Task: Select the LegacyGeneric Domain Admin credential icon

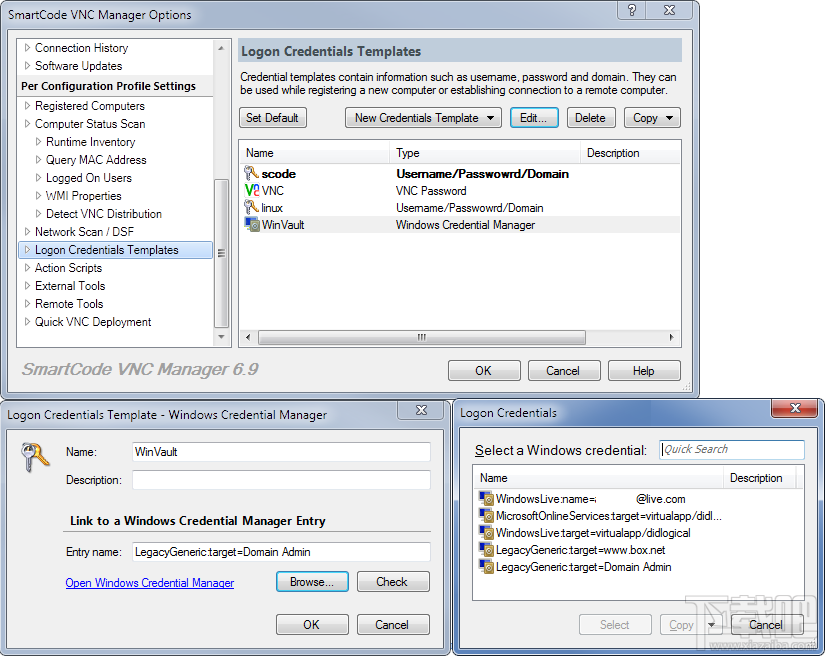Action: click(x=485, y=566)
